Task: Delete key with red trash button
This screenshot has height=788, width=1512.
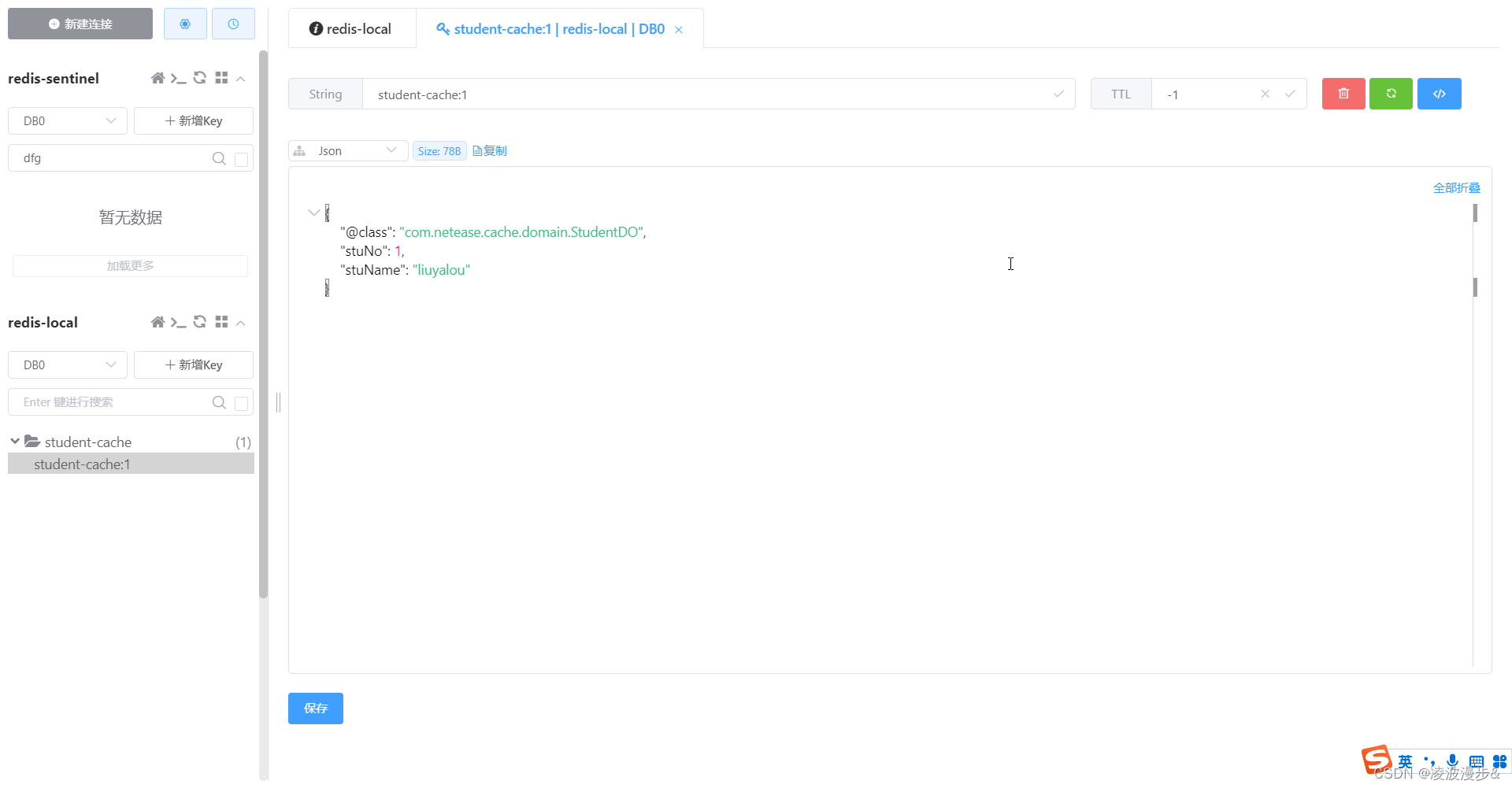Action: pos(1343,94)
